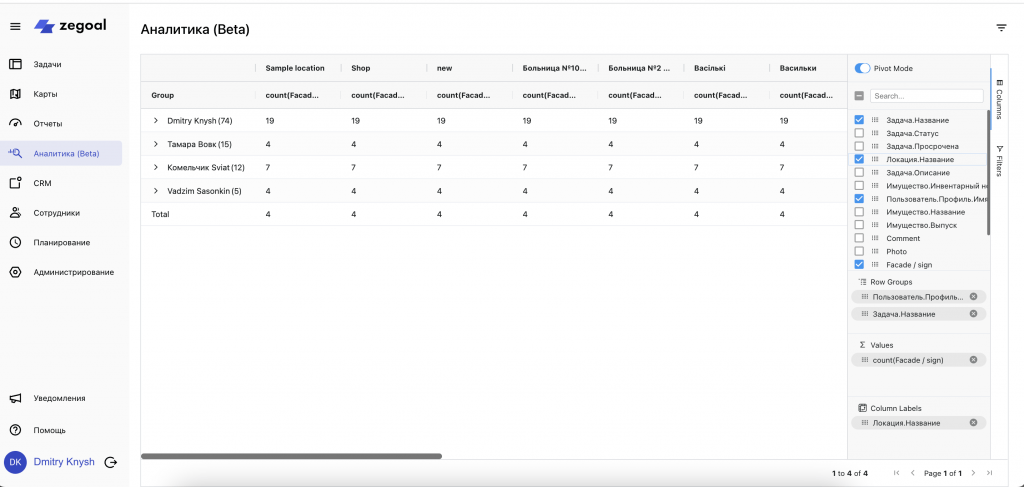The width and height of the screenshot is (1024, 487).
Task: Open the hamburger menu icon
Action: pos(15,26)
